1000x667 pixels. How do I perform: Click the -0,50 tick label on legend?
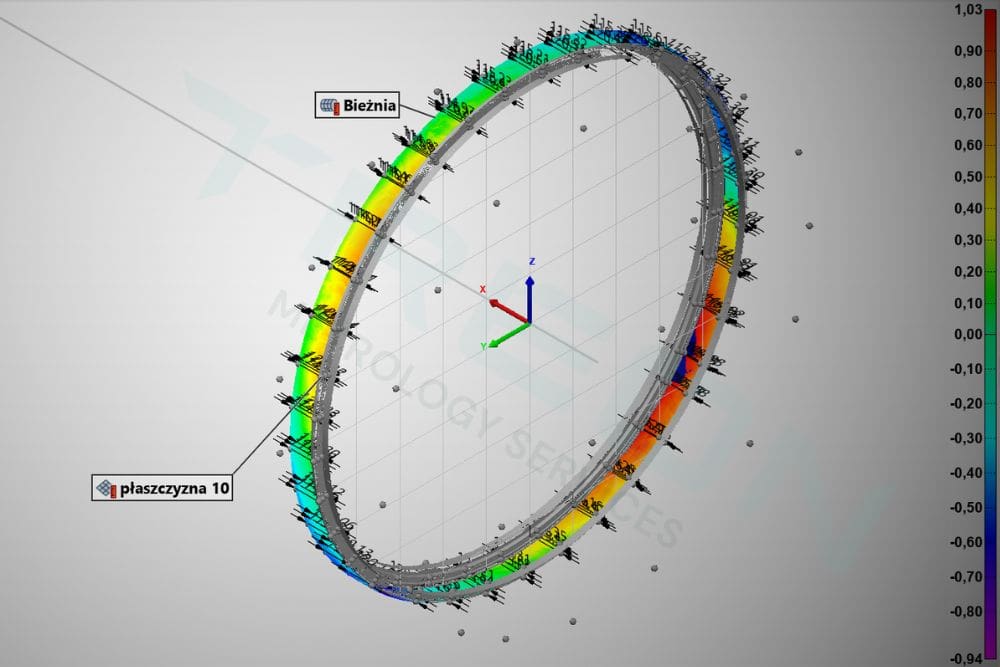[x=966, y=507]
